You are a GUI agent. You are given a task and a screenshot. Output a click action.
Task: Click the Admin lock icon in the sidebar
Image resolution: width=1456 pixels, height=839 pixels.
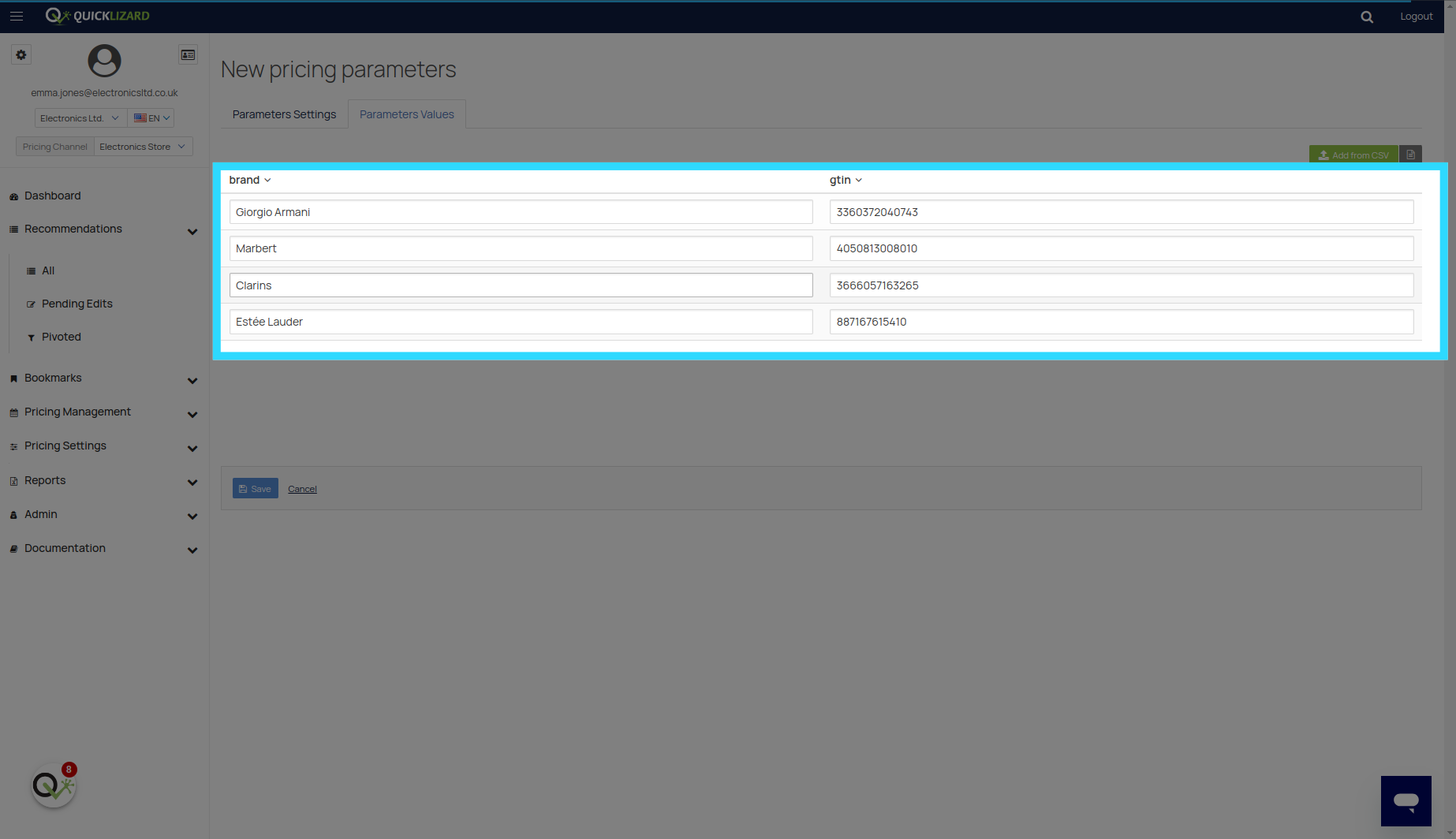click(13, 514)
